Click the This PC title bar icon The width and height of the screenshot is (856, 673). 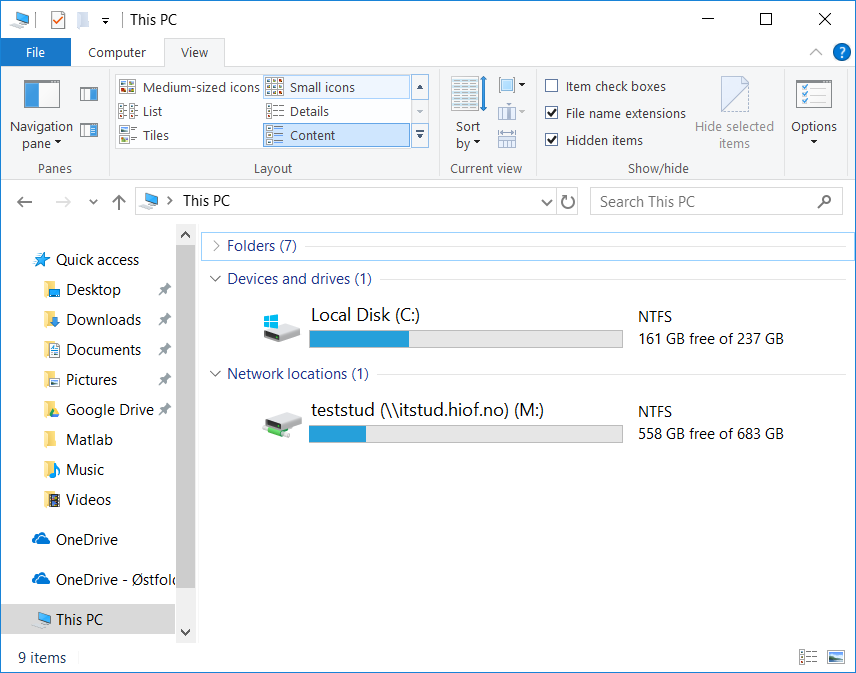[20, 20]
